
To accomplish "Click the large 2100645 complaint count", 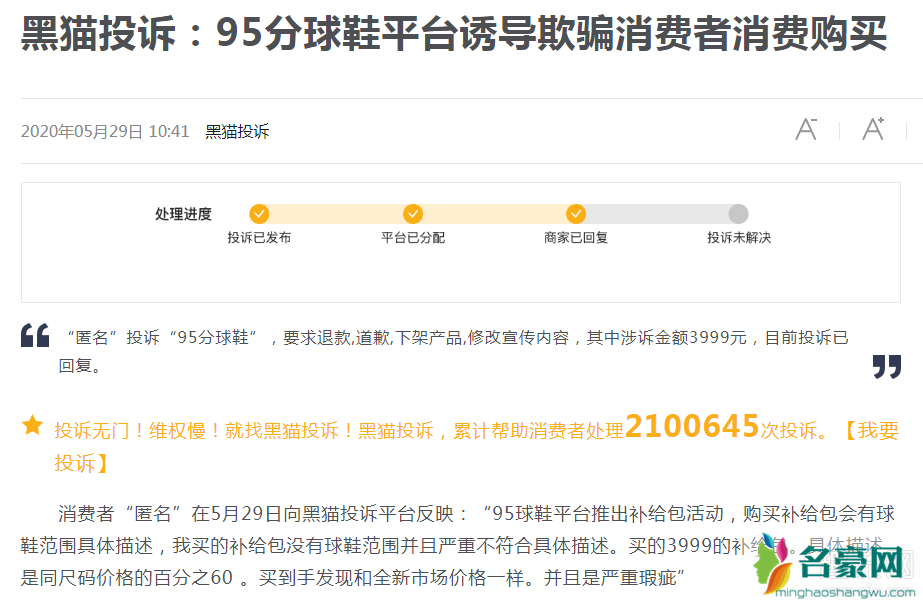I will (x=692, y=427).
